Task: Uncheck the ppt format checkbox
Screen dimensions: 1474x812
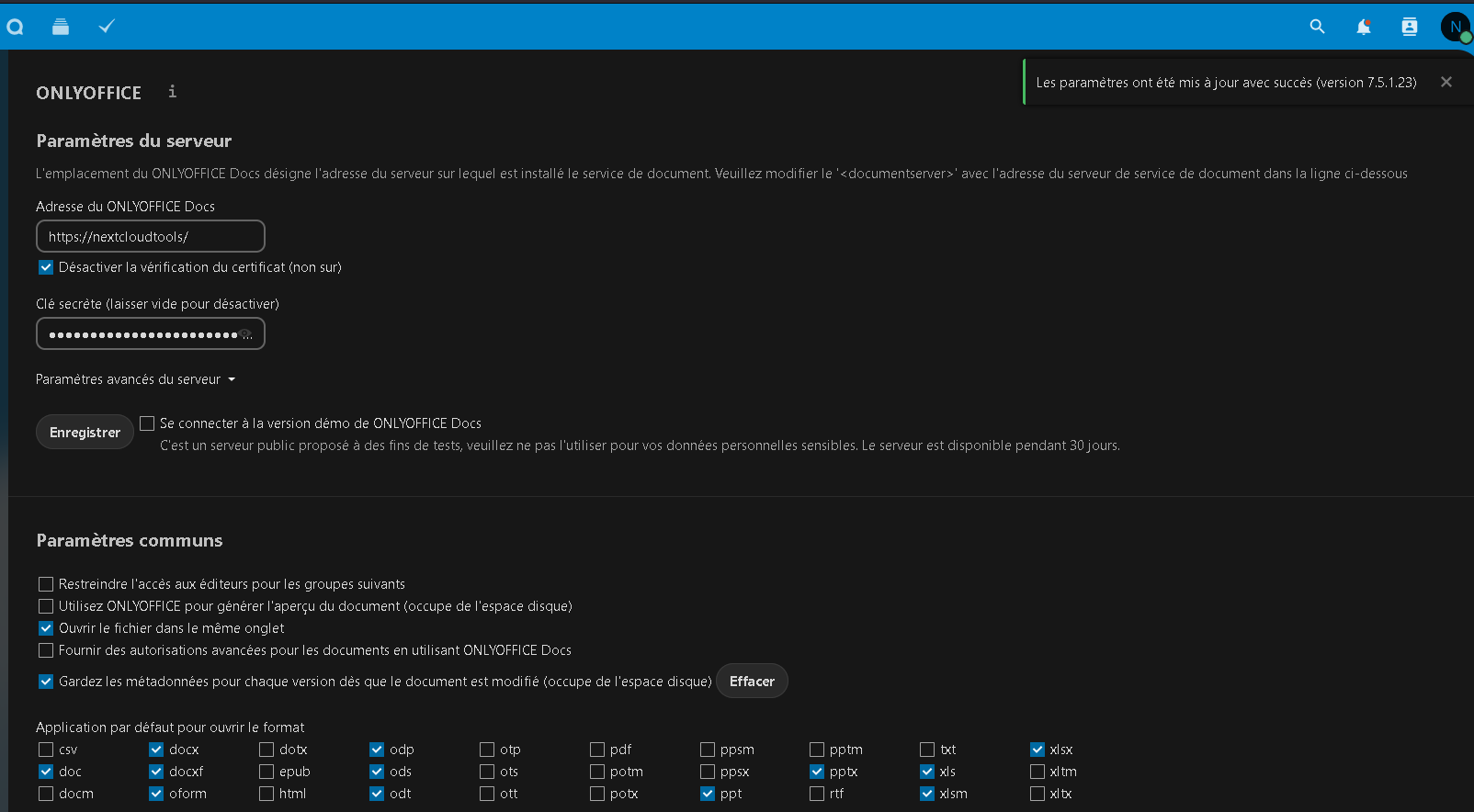Action: click(708, 794)
